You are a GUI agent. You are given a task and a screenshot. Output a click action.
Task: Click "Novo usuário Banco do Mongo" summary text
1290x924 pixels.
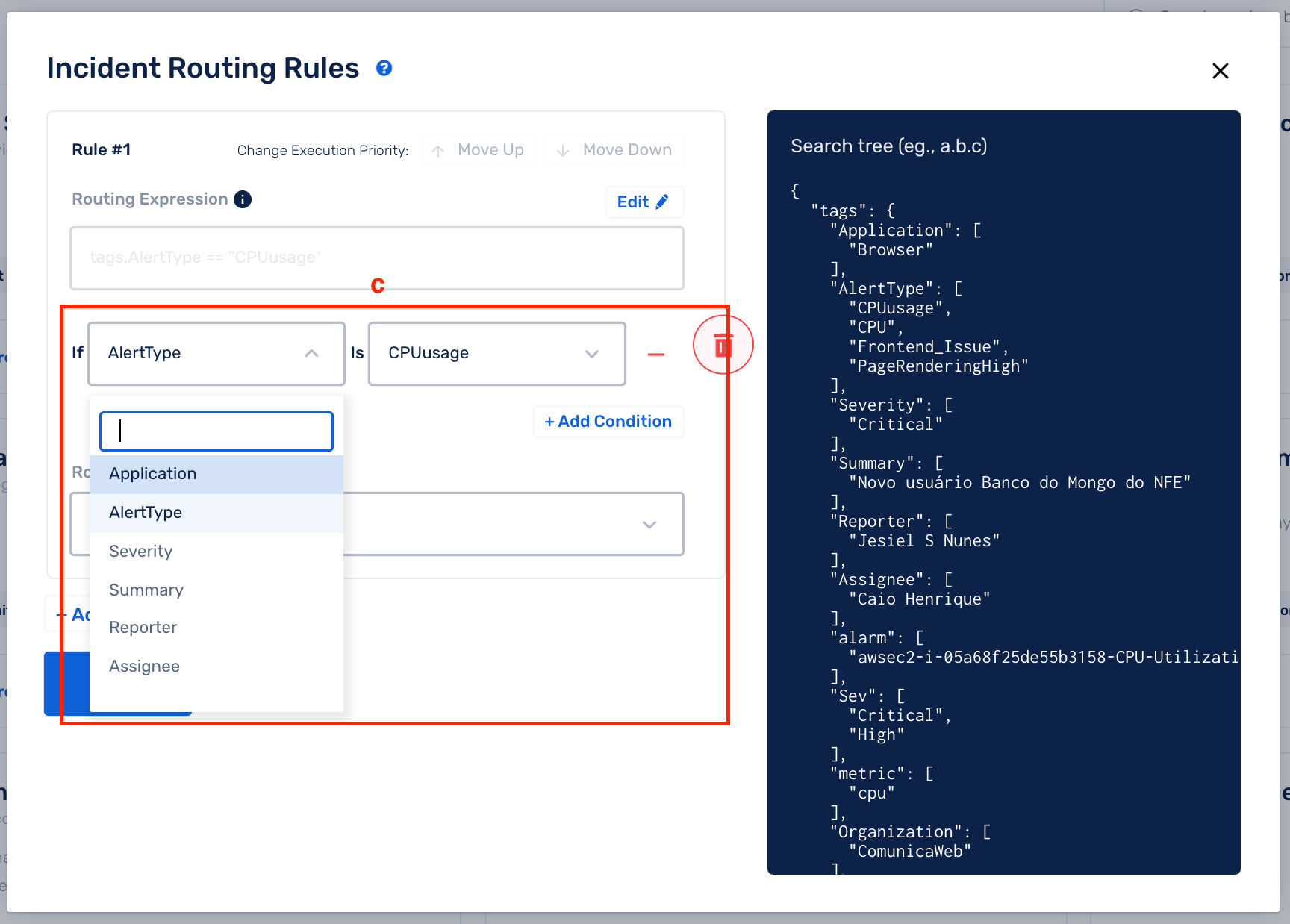tap(1020, 483)
